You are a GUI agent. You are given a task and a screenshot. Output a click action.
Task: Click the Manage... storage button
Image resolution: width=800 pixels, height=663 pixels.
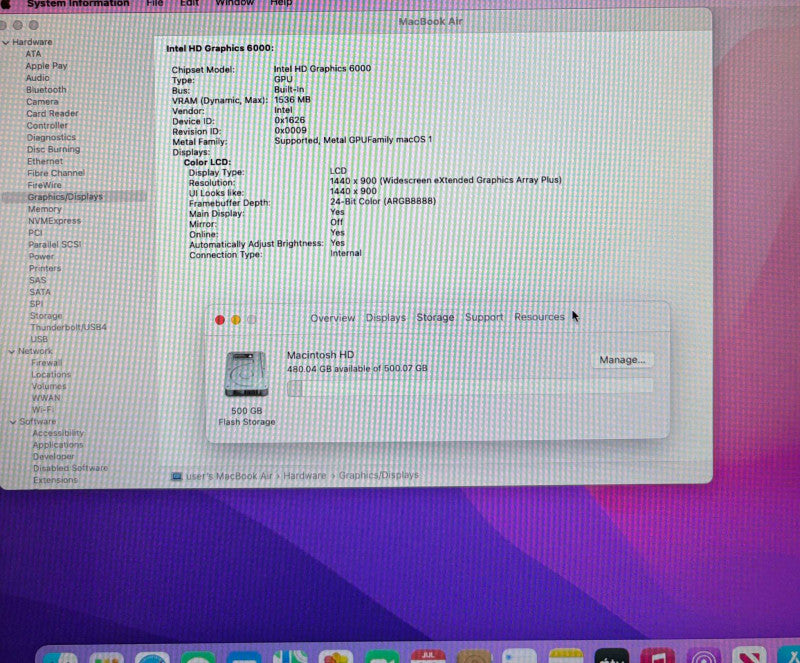tap(622, 360)
